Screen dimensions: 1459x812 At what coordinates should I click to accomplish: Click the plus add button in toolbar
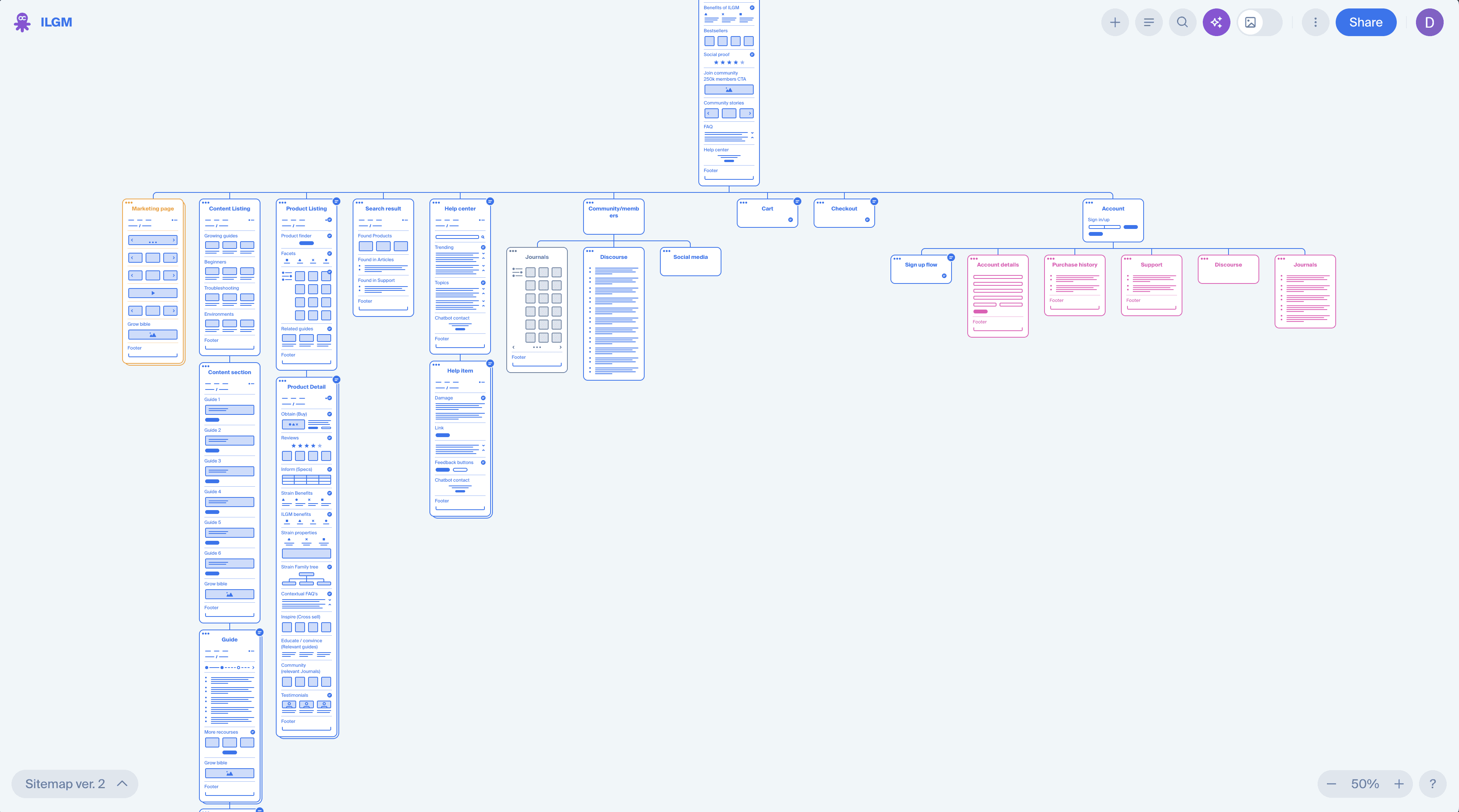[x=1115, y=22]
